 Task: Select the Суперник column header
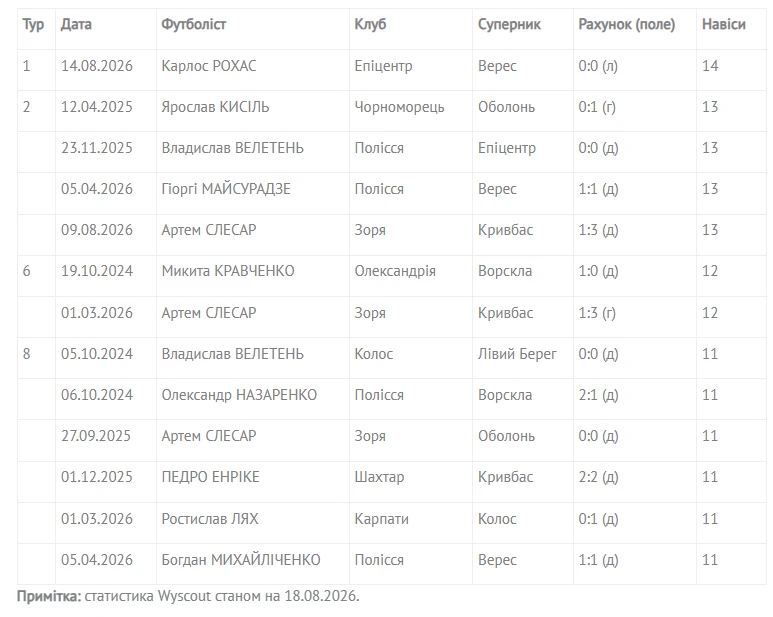pos(509,24)
